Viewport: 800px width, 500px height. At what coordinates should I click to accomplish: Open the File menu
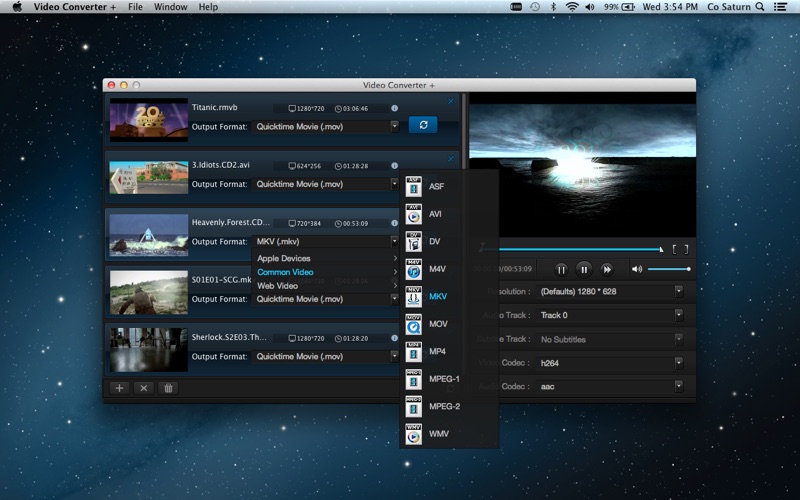click(x=135, y=7)
